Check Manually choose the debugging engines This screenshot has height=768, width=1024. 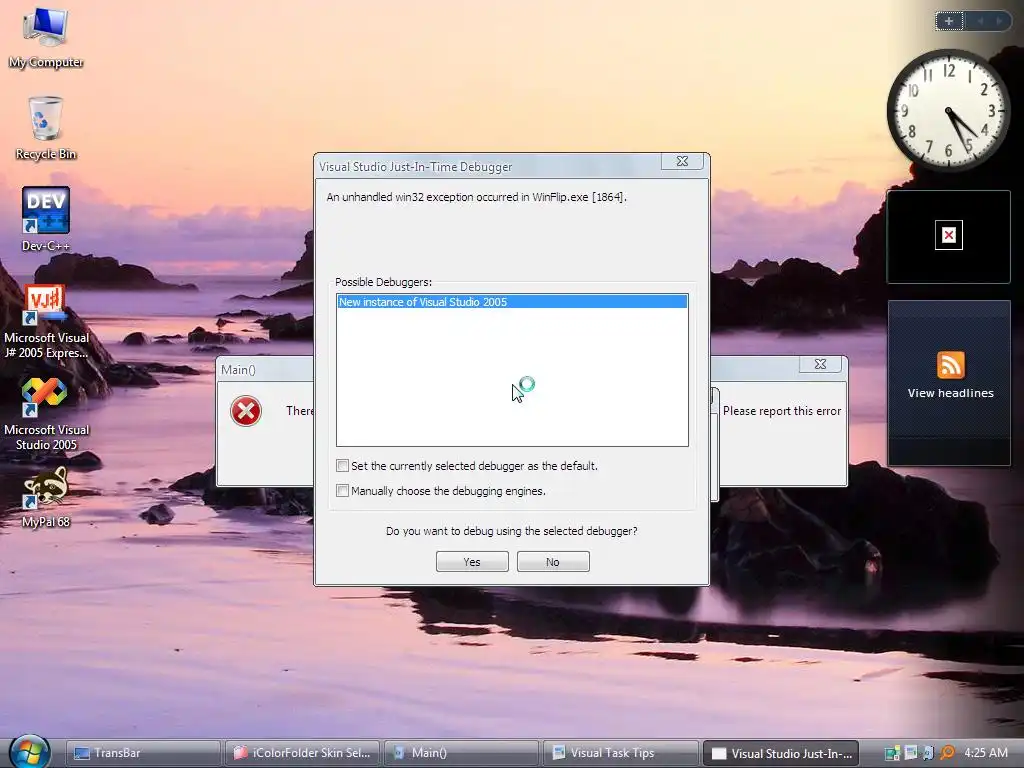click(x=342, y=490)
